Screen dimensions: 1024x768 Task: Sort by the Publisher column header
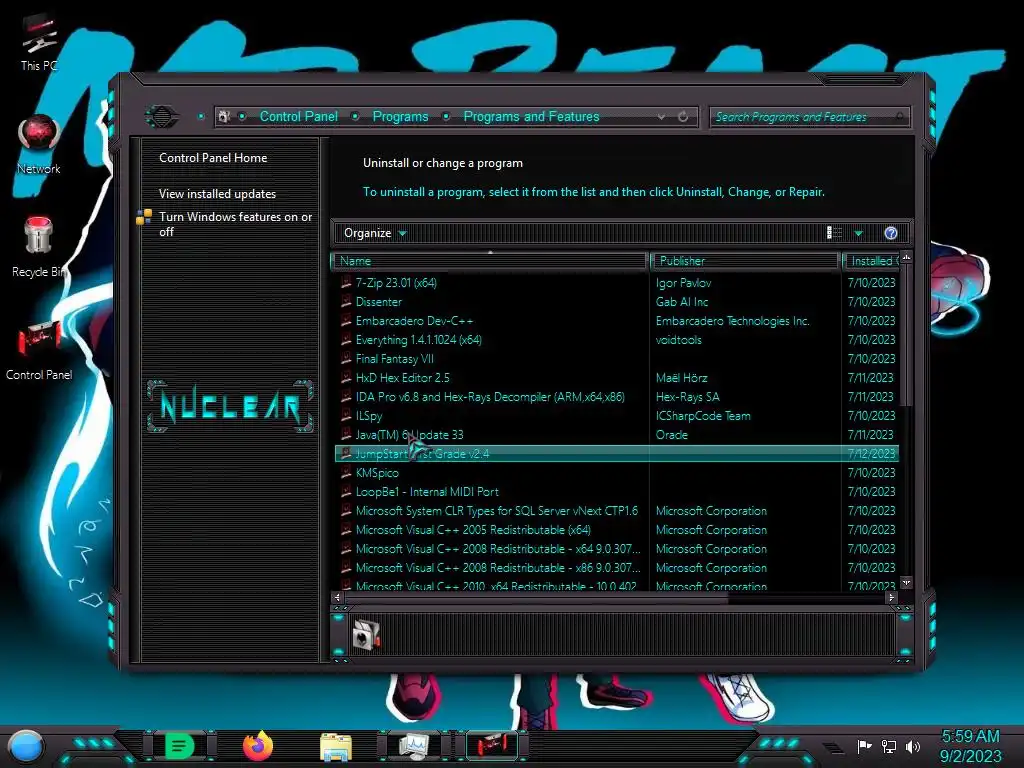pyautogui.click(x=744, y=261)
